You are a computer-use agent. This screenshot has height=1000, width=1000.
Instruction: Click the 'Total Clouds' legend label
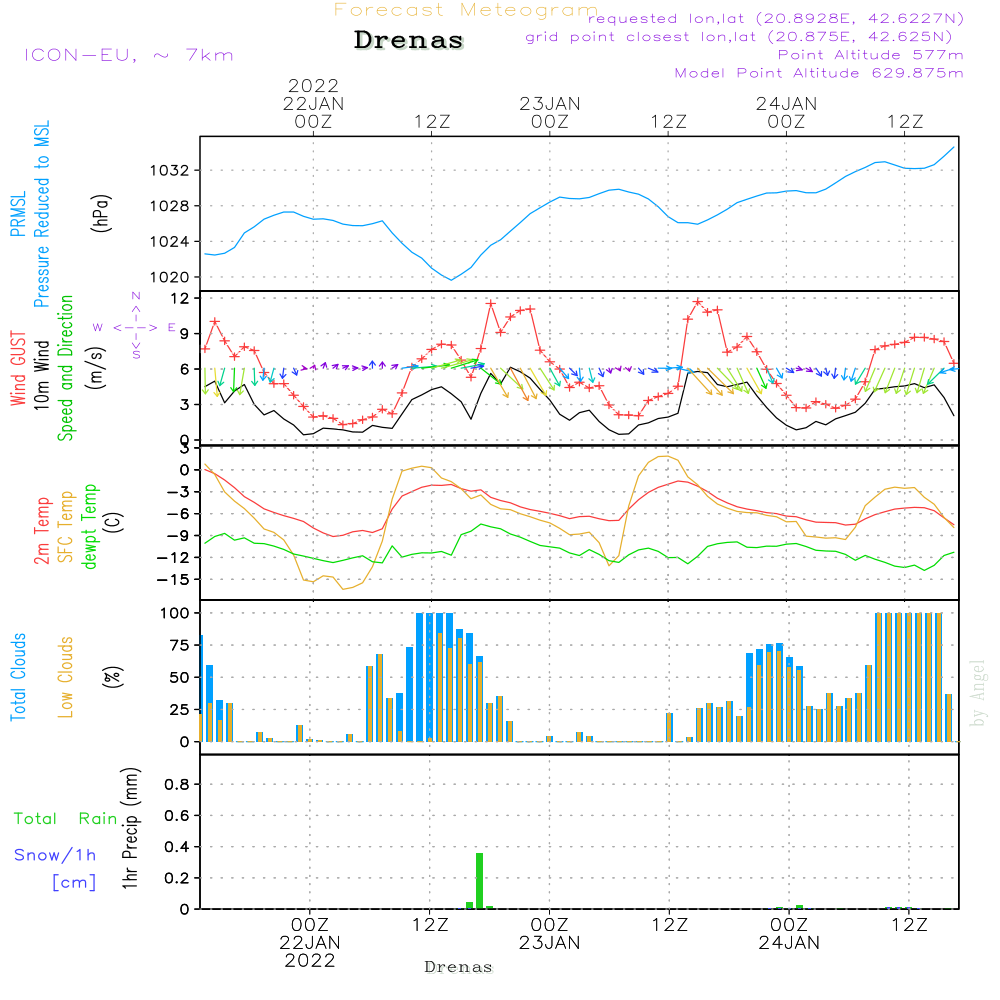tap(18, 677)
